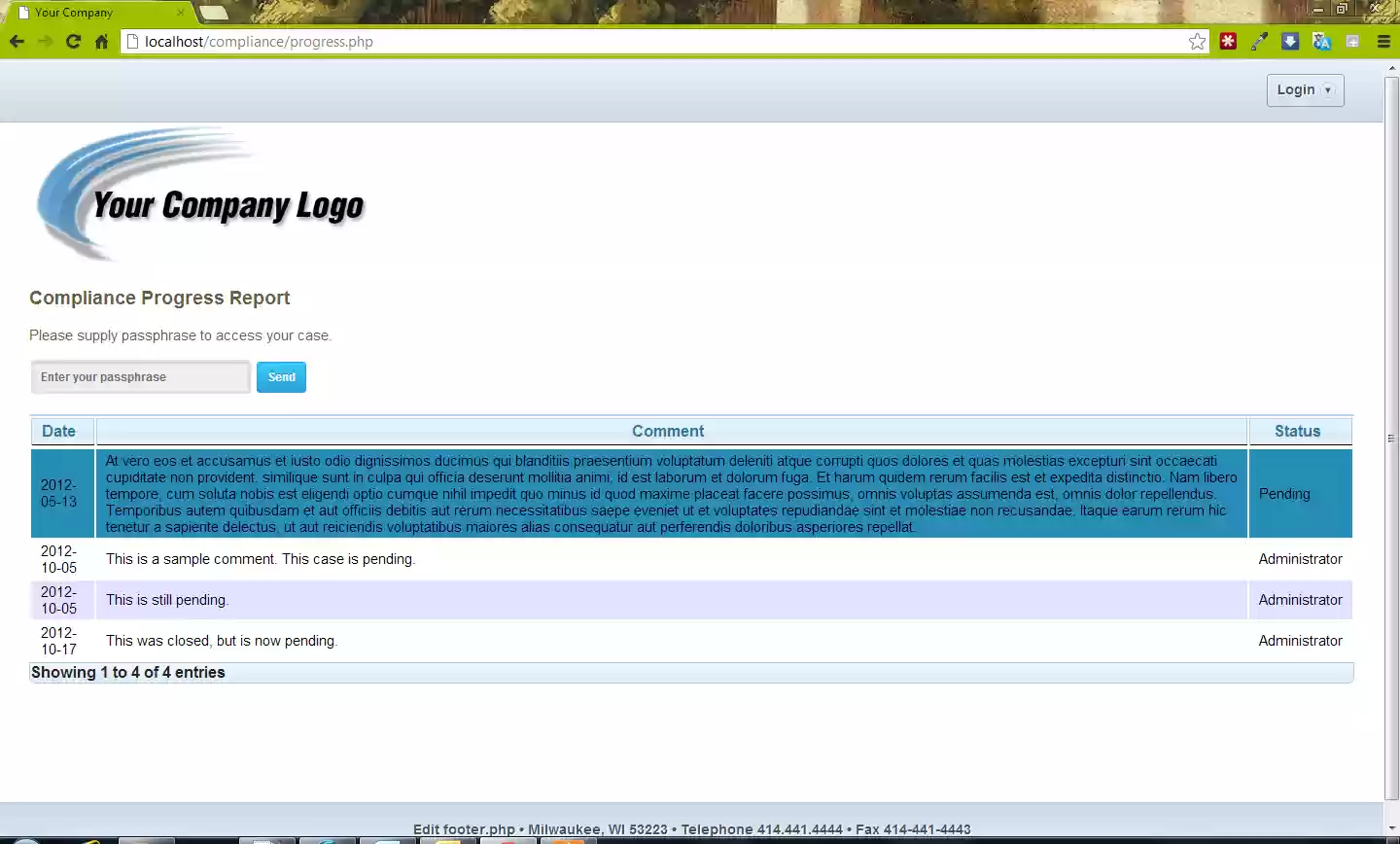
Task: Sort entries by the Date column
Action: pyautogui.click(x=59, y=431)
